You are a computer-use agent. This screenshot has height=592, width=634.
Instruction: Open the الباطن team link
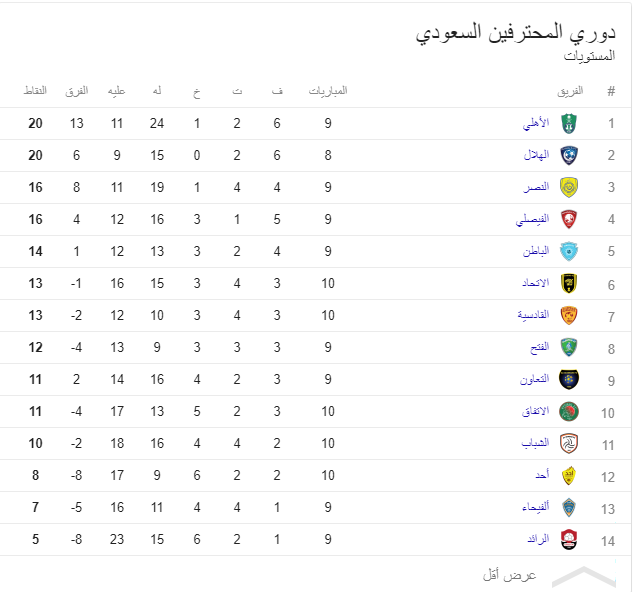[x=536, y=251]
